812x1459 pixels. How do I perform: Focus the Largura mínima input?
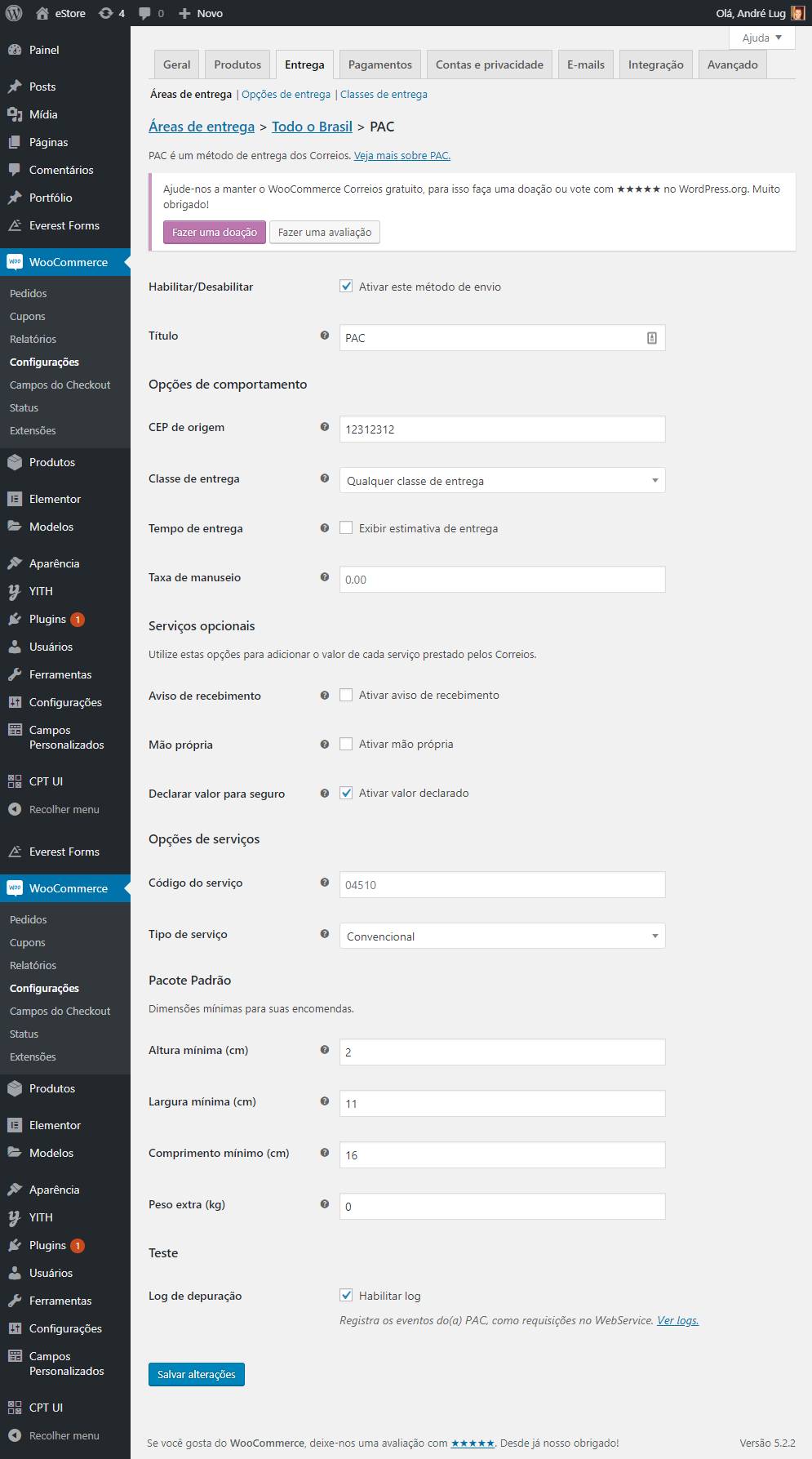[502, 1104]
